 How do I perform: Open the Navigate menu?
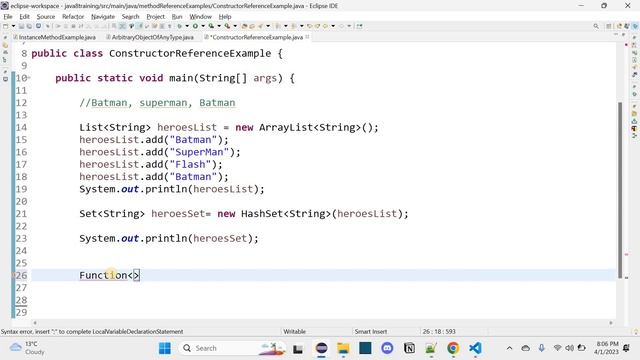pyautogui.click(x=103, y=17)
